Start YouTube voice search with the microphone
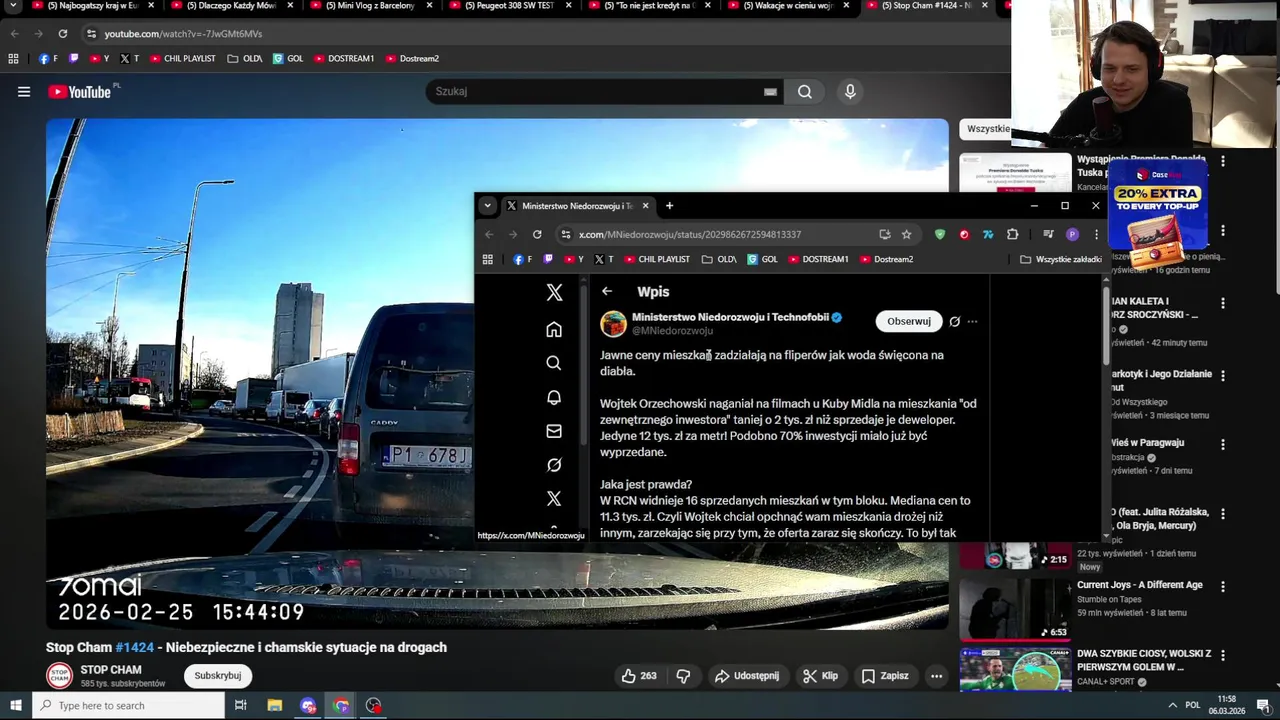 click(x=850, y=92)
